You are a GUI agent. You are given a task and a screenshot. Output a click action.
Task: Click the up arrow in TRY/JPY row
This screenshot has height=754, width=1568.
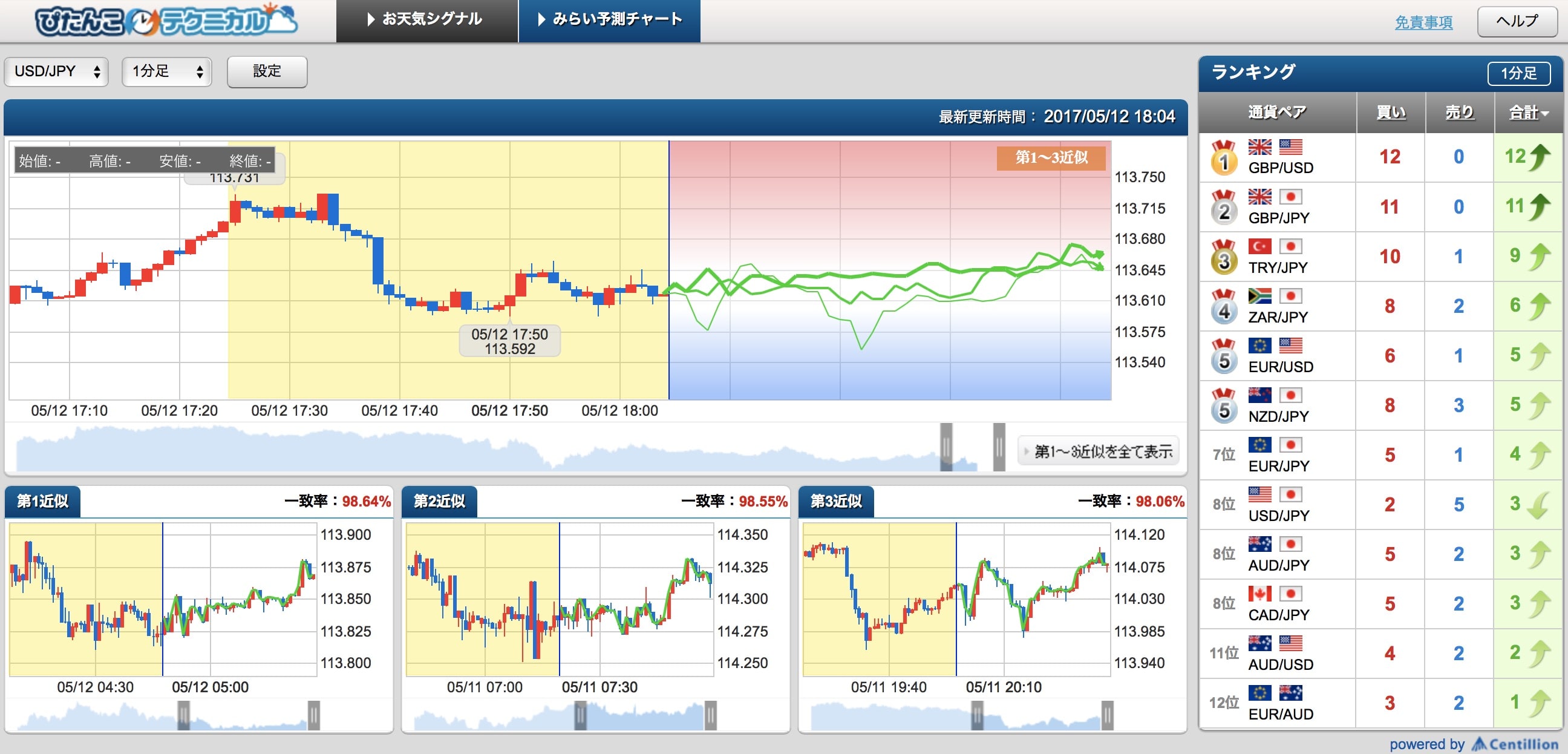[x=1540, y=257]
